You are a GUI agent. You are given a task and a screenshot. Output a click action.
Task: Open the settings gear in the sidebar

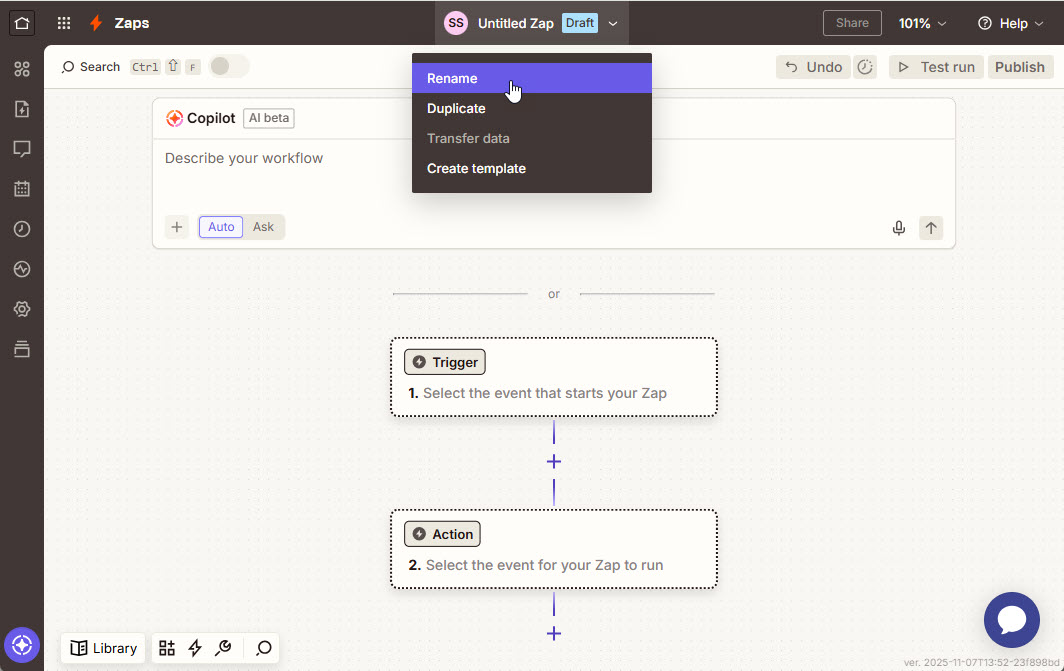[x=22, y=309]
